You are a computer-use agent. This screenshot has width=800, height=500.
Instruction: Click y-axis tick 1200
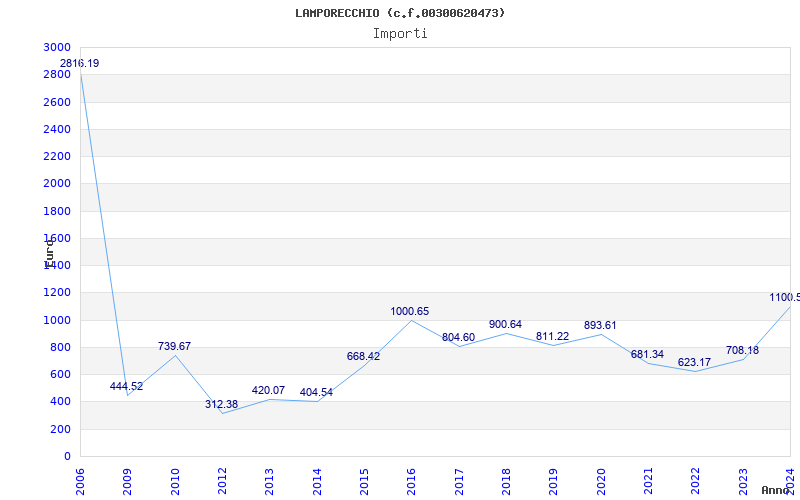(57, 293)
